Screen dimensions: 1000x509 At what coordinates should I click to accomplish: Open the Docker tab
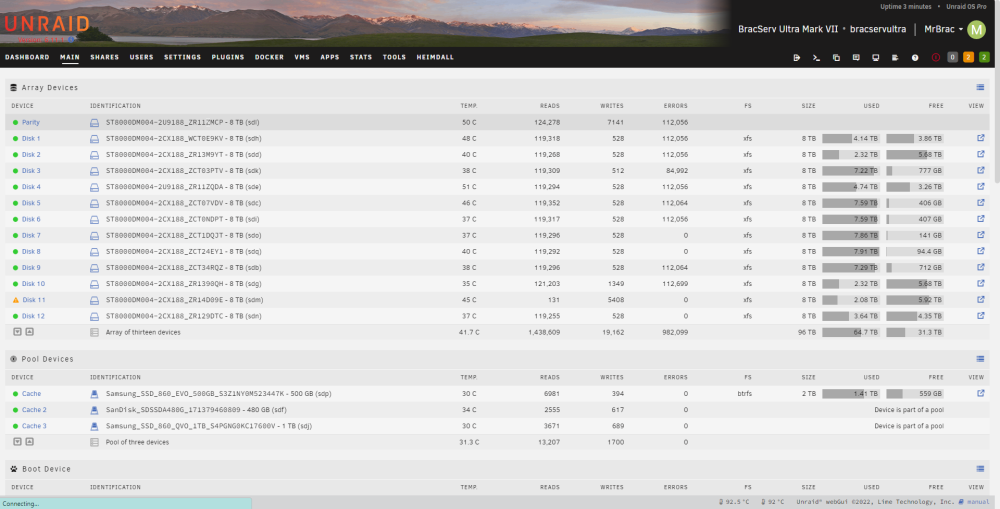(x=269, y=57)
